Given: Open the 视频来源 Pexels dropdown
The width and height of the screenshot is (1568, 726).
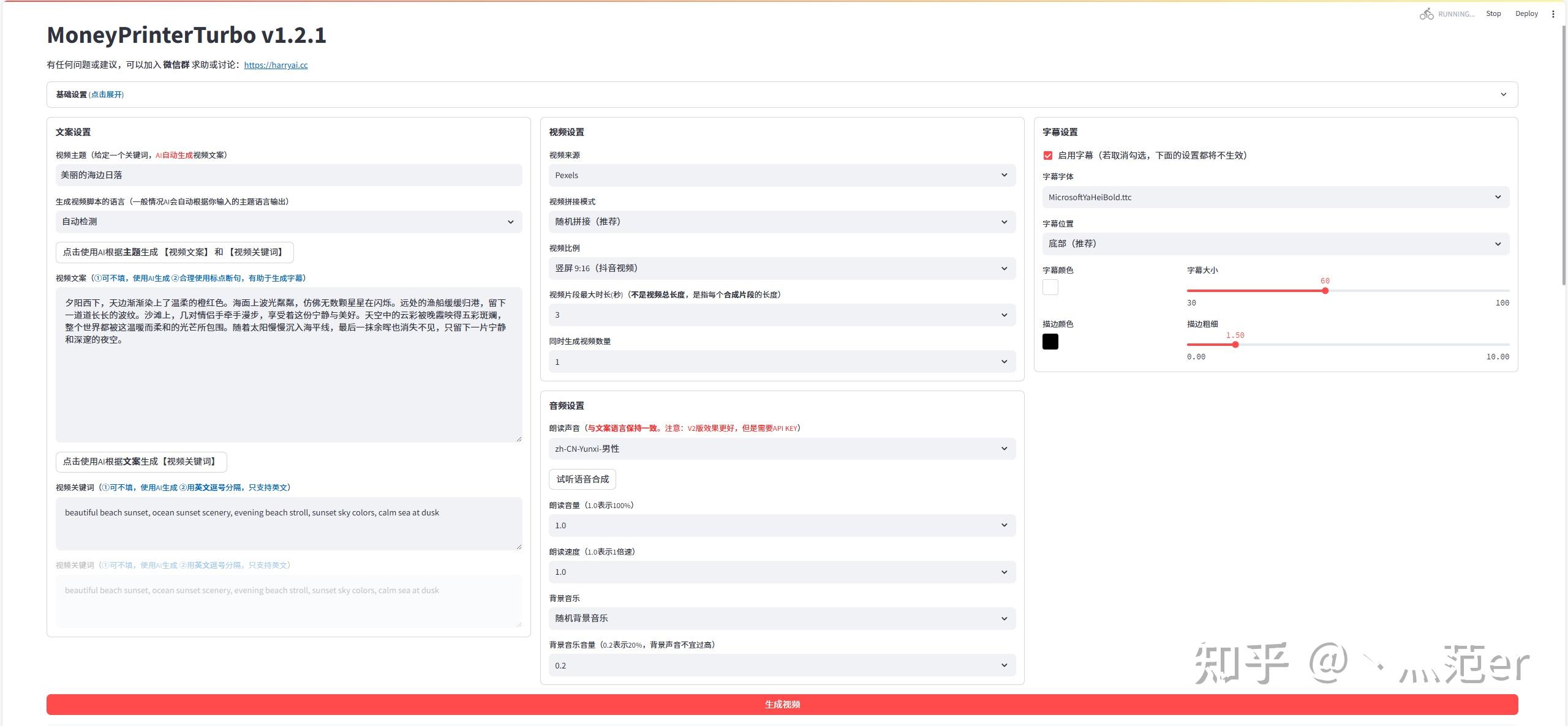Looking at the screenshot, I should (782, 175).
